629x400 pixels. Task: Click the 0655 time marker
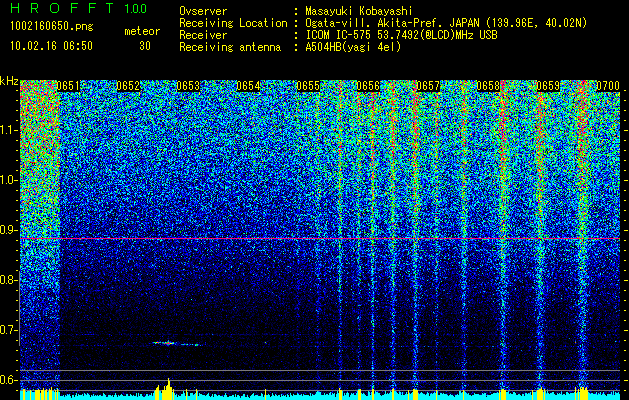[308, 86]
